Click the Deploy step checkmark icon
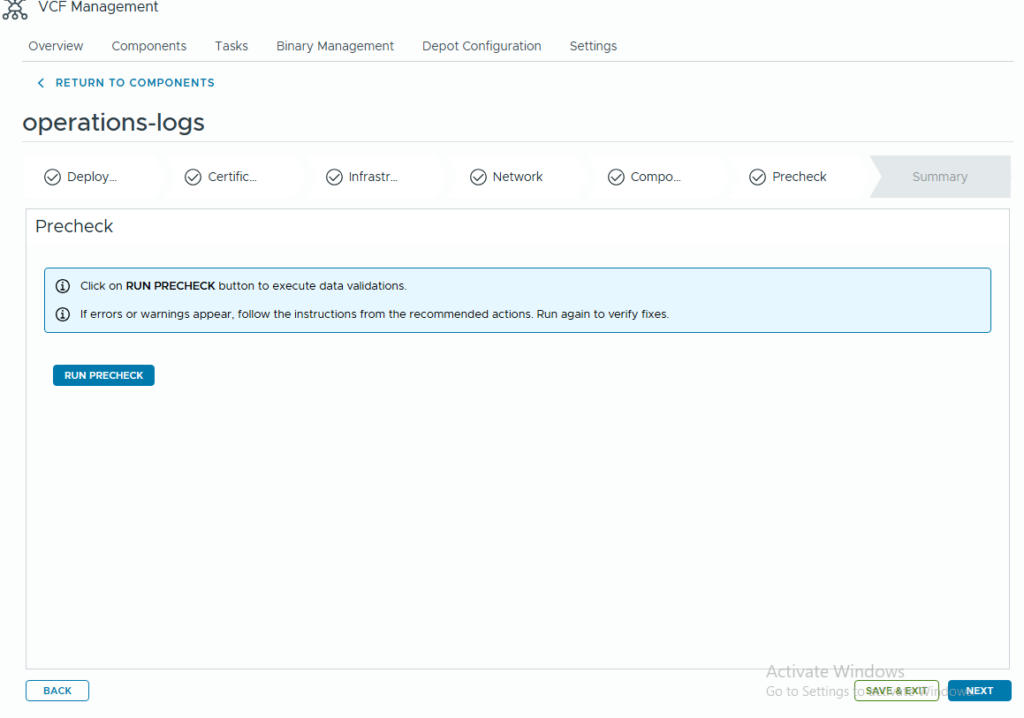Image resolution: width=1024 pixels, height=718 pixels. (52, 177)
